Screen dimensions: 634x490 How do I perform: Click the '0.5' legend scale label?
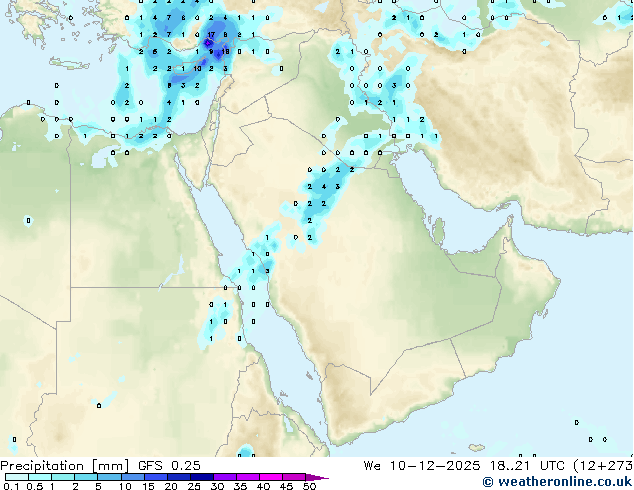35,486
